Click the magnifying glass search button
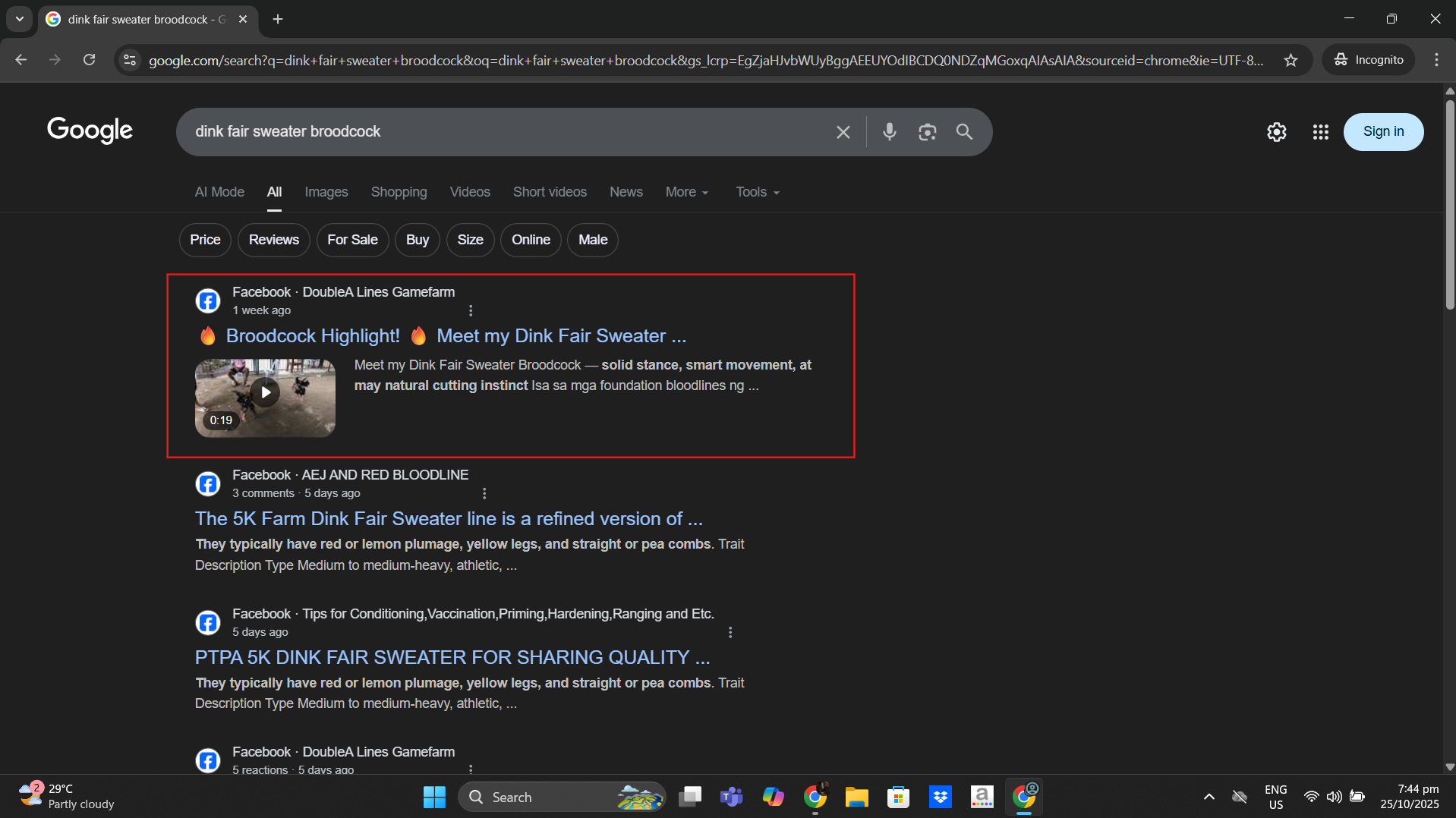 964,132
